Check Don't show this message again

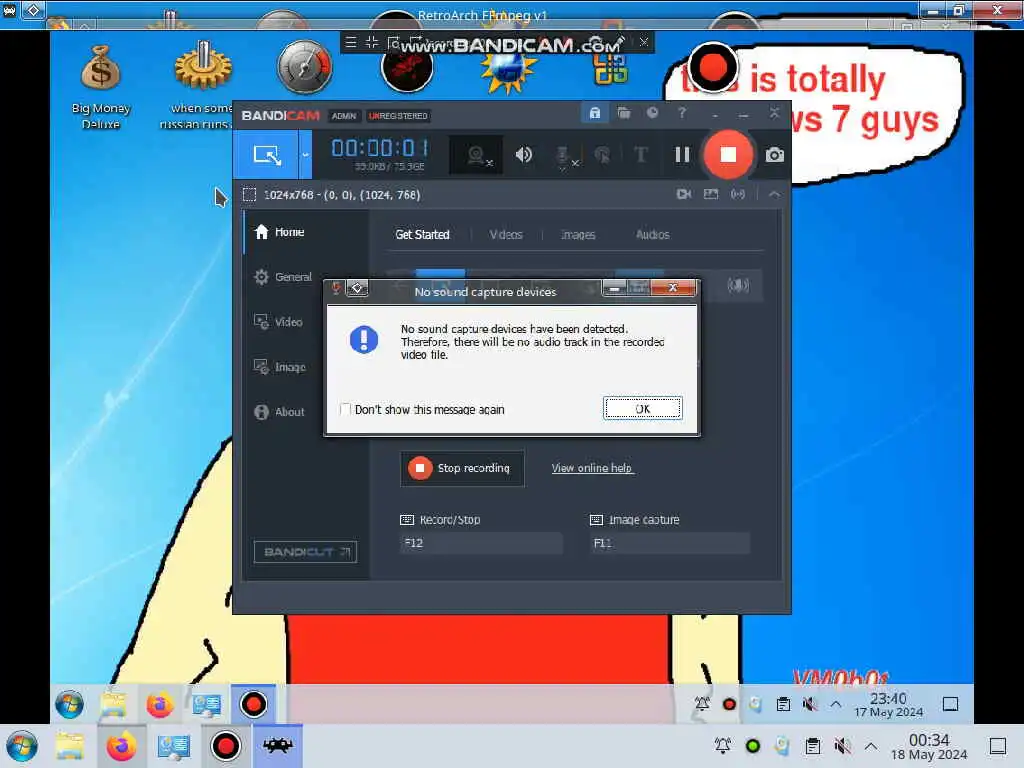345,409
